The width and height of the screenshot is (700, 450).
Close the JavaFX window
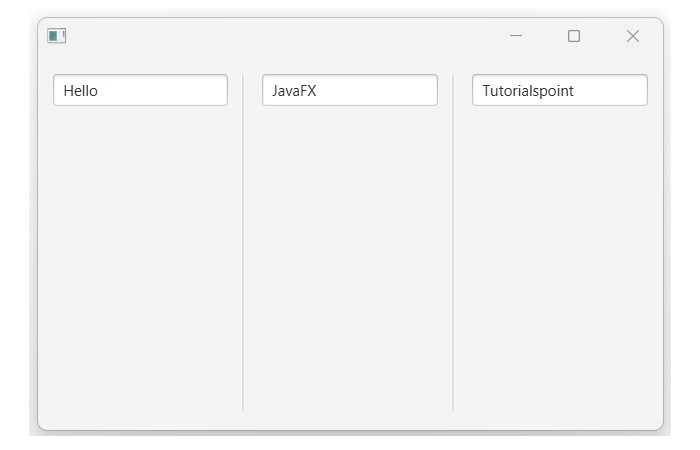632,36
